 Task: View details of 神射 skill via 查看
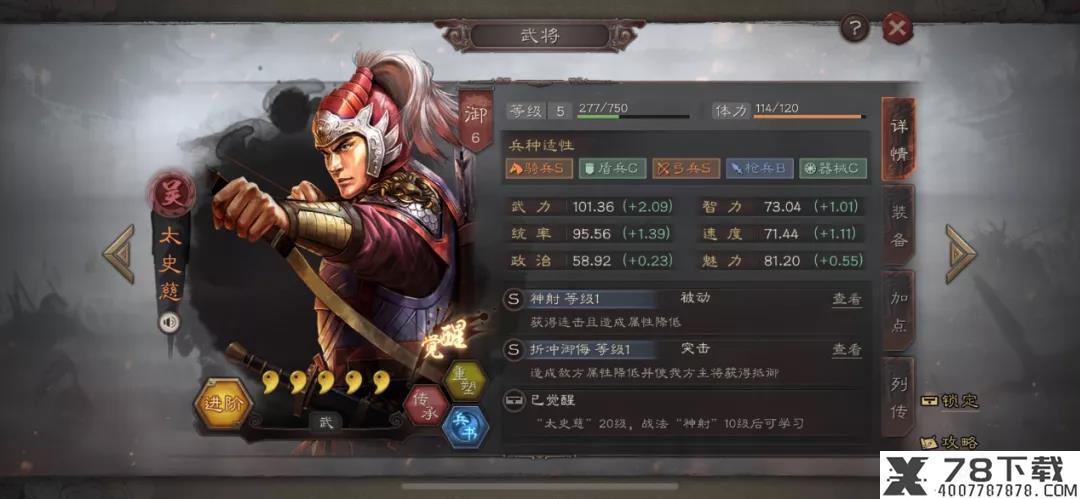847,298
